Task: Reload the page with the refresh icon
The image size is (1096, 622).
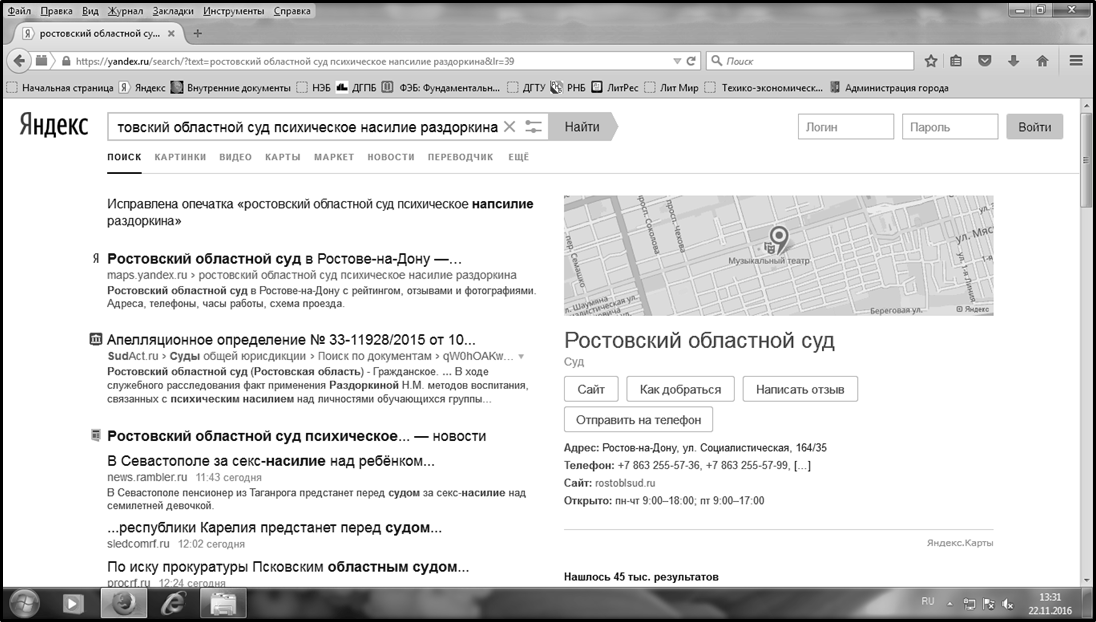Action: [x=691, y=61]
